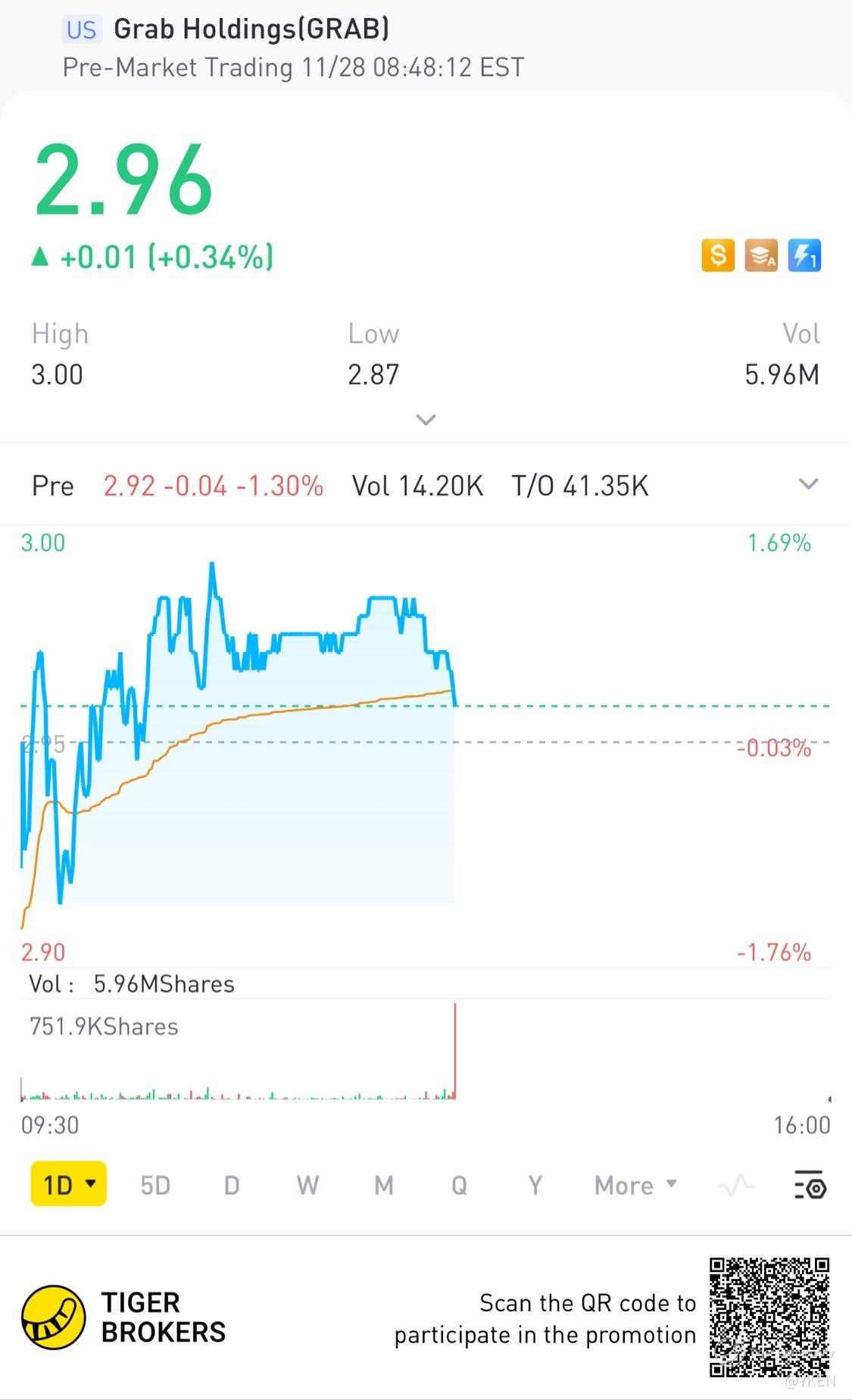Select the Q quarterly chart tab
Image resolution: width=852 pixels, height=1400 pixels.
[x=459, y=1185]
